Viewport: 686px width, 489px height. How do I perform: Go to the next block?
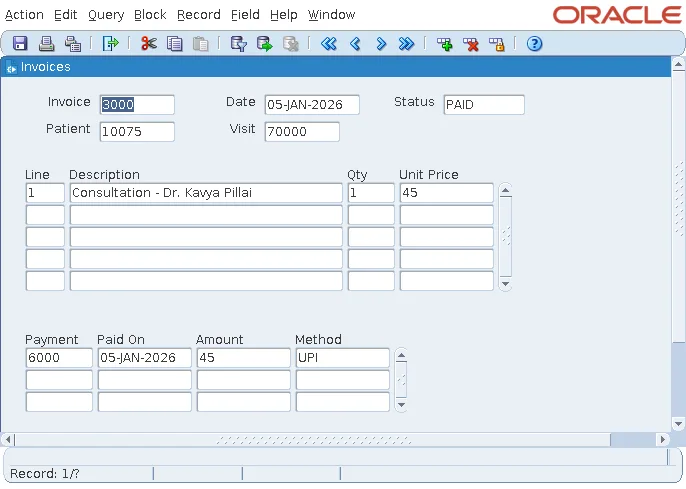click(x=406, y=44)
